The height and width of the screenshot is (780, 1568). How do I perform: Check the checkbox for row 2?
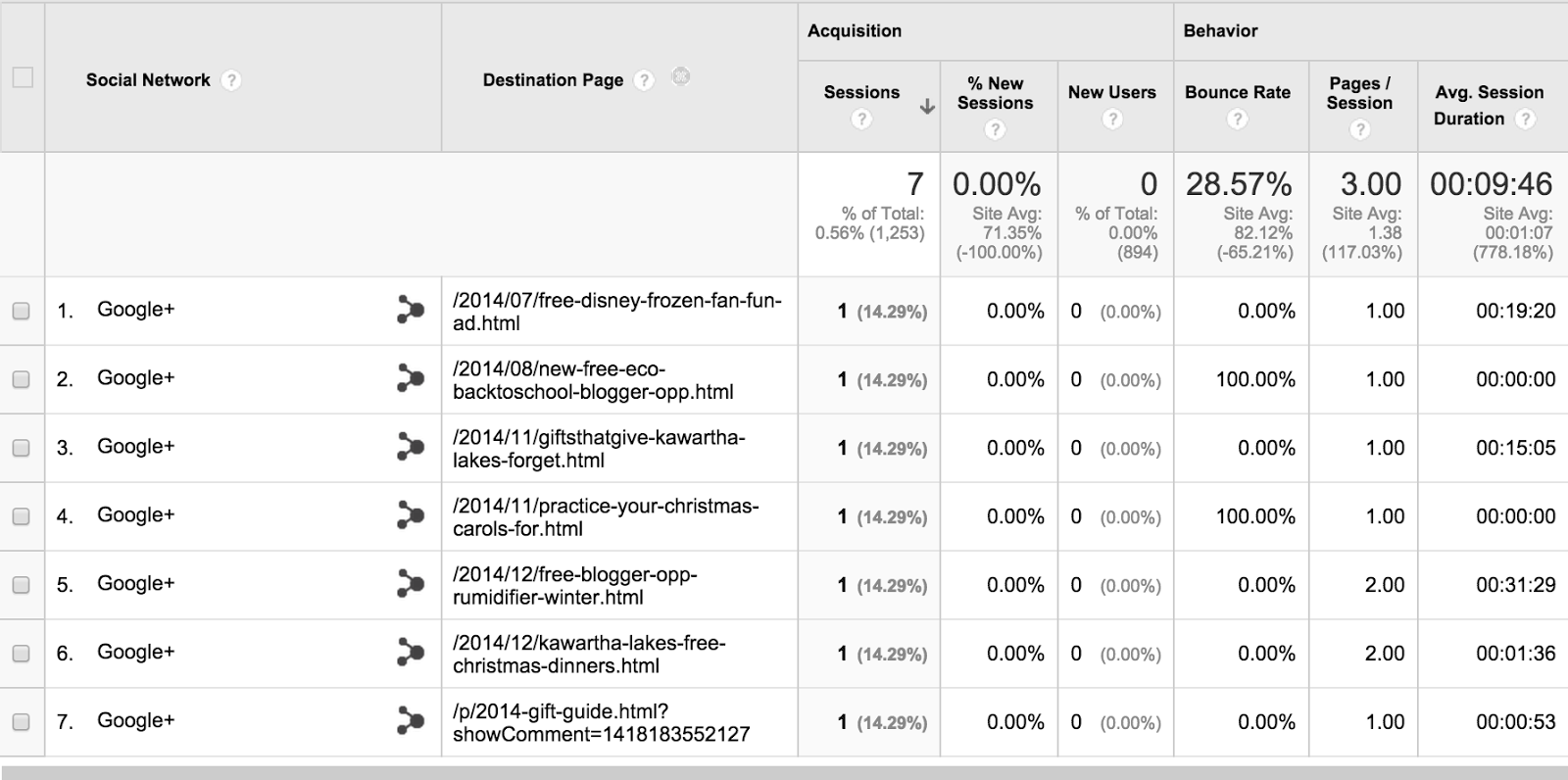tap(21, 379)
